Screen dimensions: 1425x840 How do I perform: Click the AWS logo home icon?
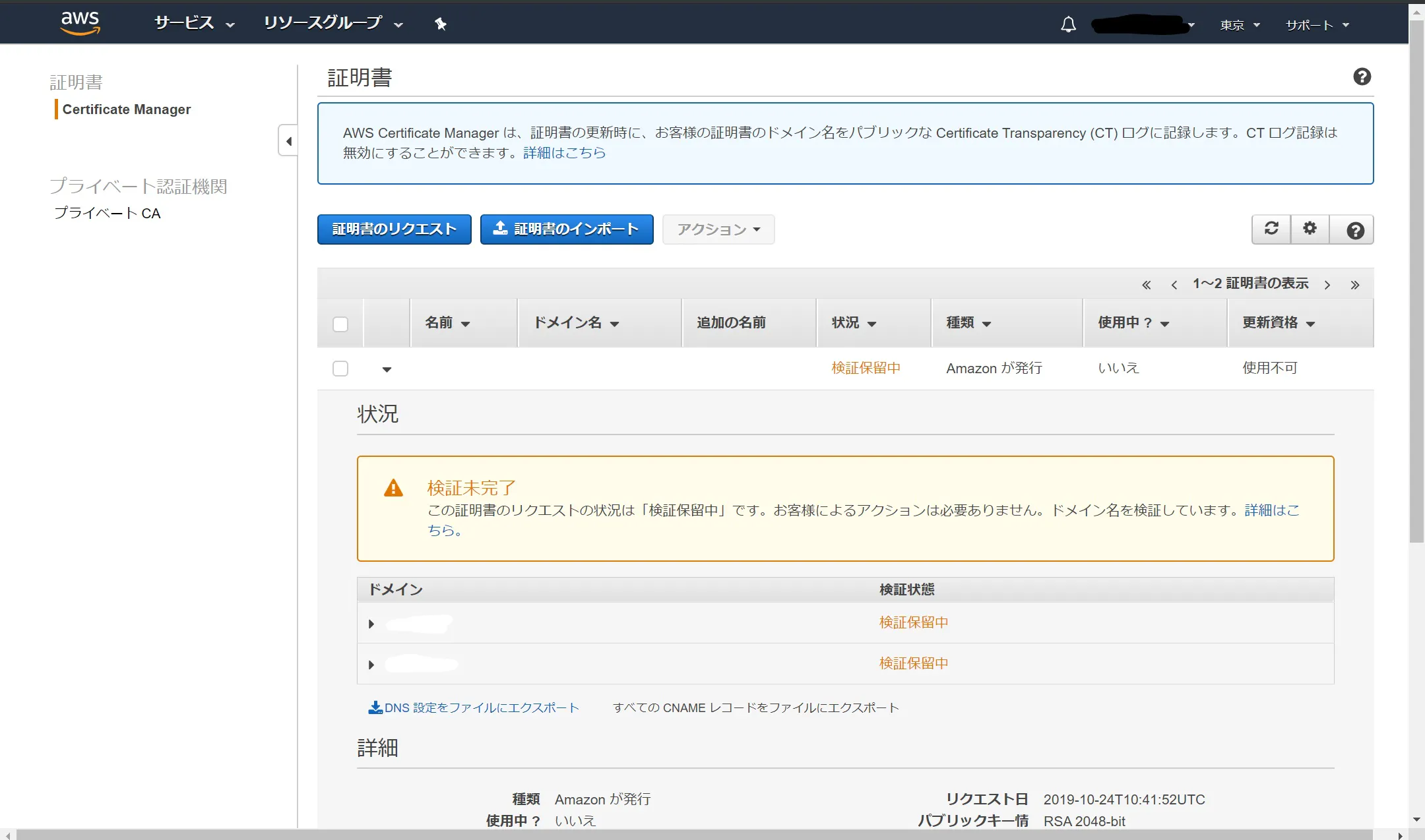[80, 22]
